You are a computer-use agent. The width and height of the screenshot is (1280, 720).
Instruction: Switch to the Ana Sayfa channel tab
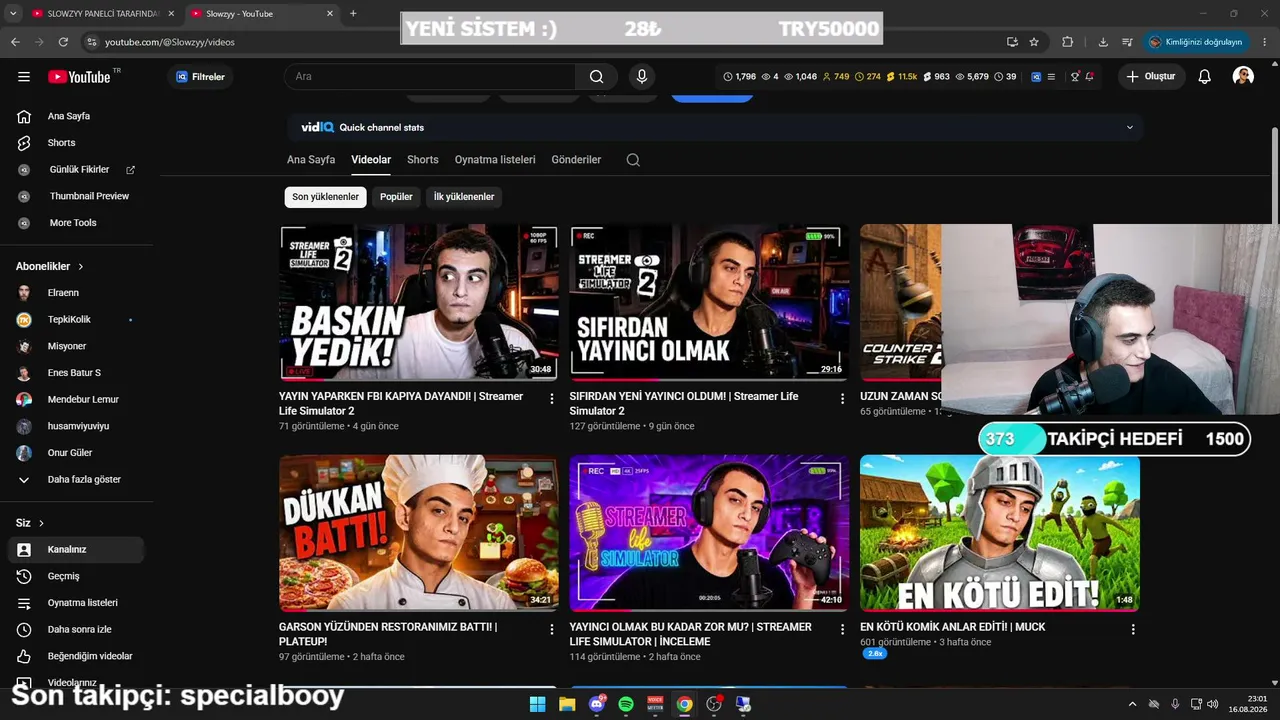tap(311, 160)
